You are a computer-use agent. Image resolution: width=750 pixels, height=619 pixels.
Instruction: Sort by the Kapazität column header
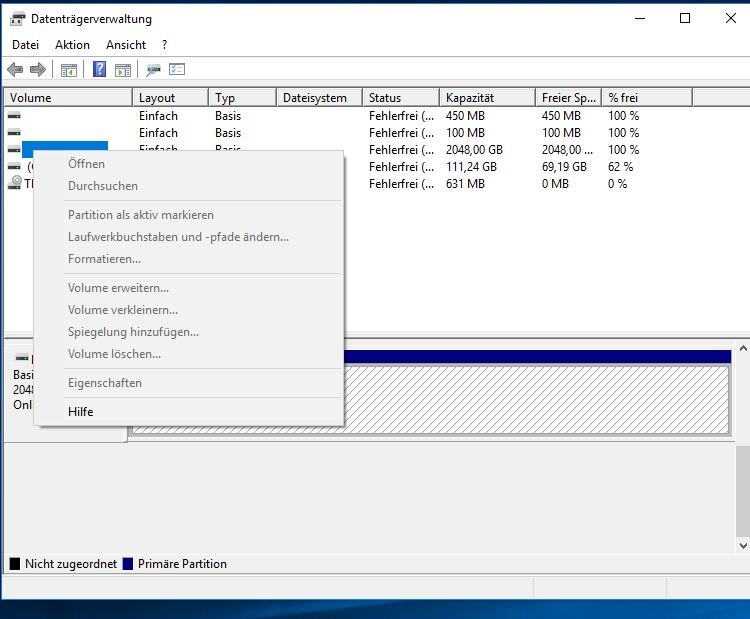click(487, 98)
